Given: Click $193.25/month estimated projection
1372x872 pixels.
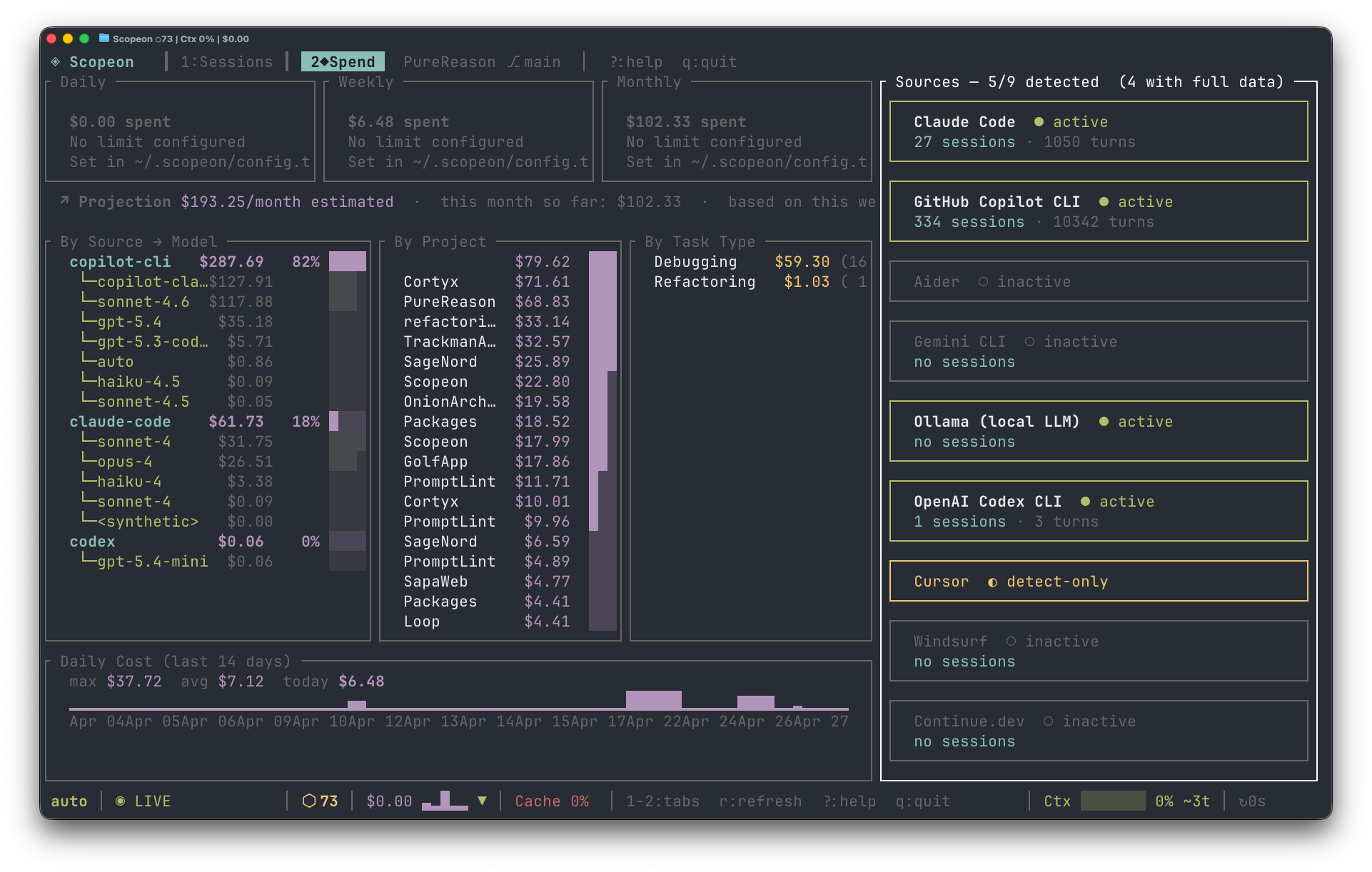Looking at the screenshot, I should point(287,202).
